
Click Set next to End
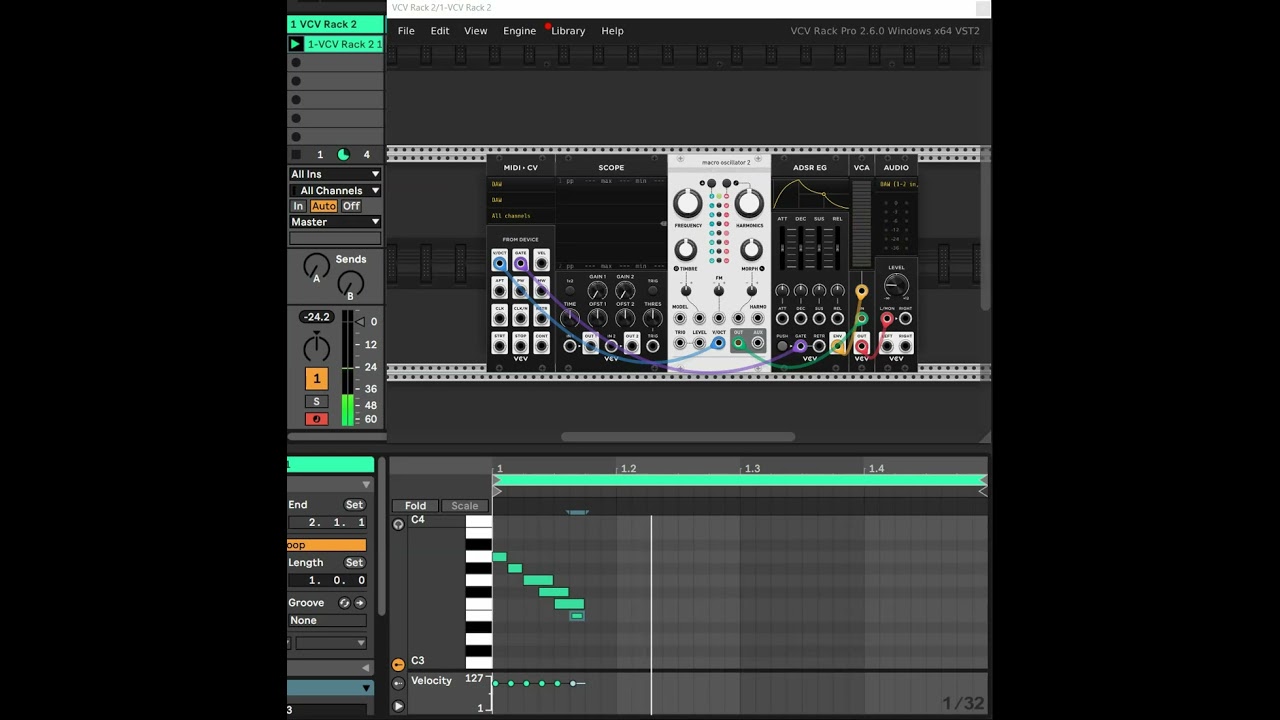click(354, 505)
